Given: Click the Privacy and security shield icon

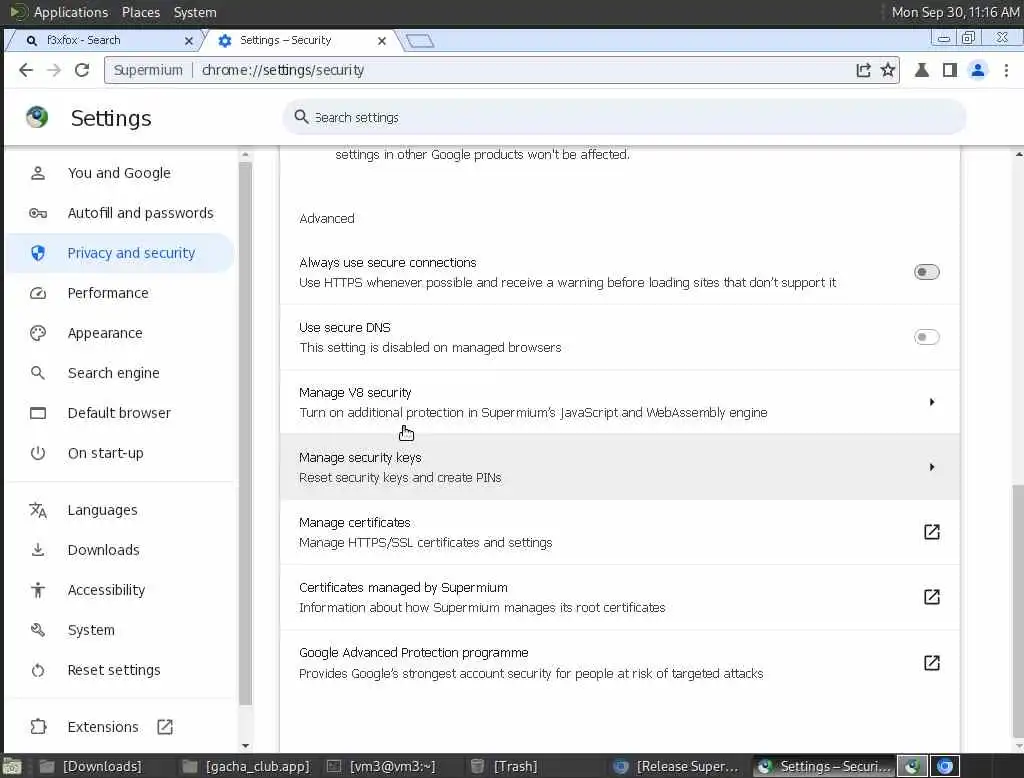Looking at the screenshot, I should (x=38, y=253).
